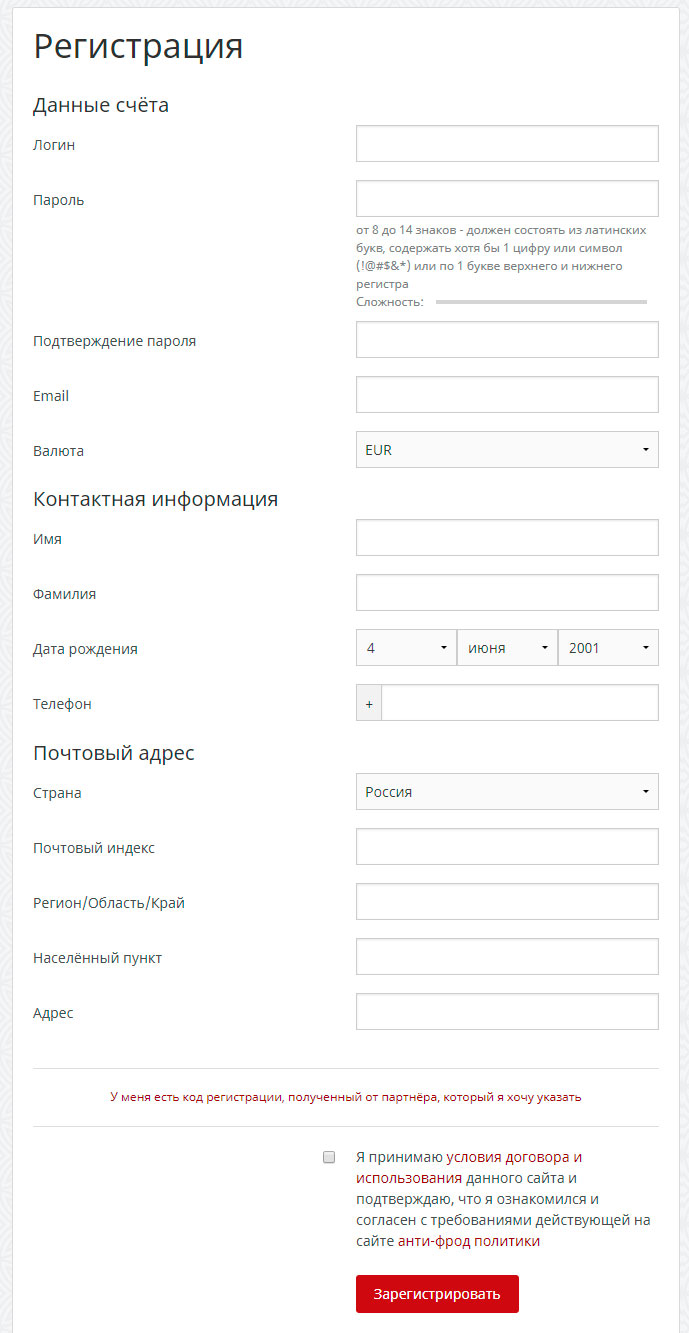
Task: Select the Адрес input field
Action: 507,1012
